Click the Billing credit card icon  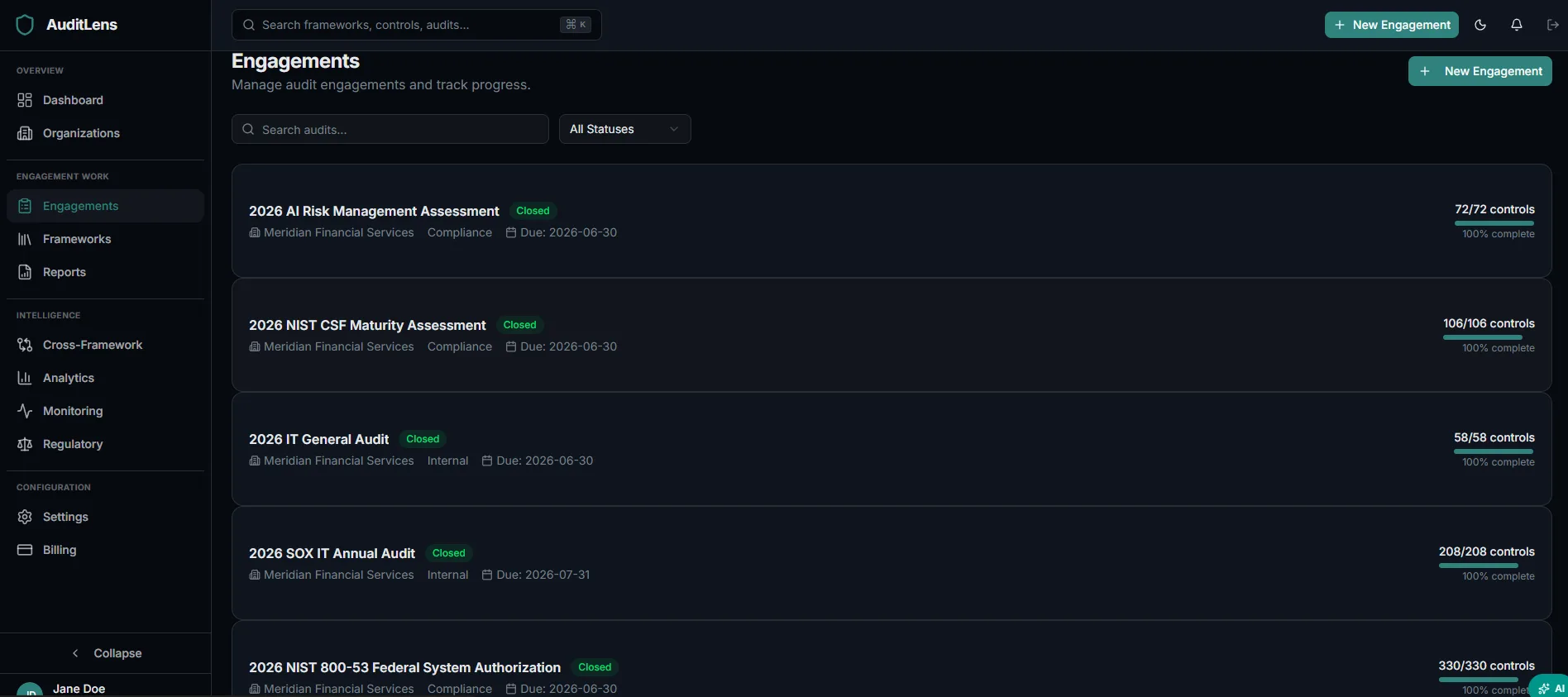(25, 550)
